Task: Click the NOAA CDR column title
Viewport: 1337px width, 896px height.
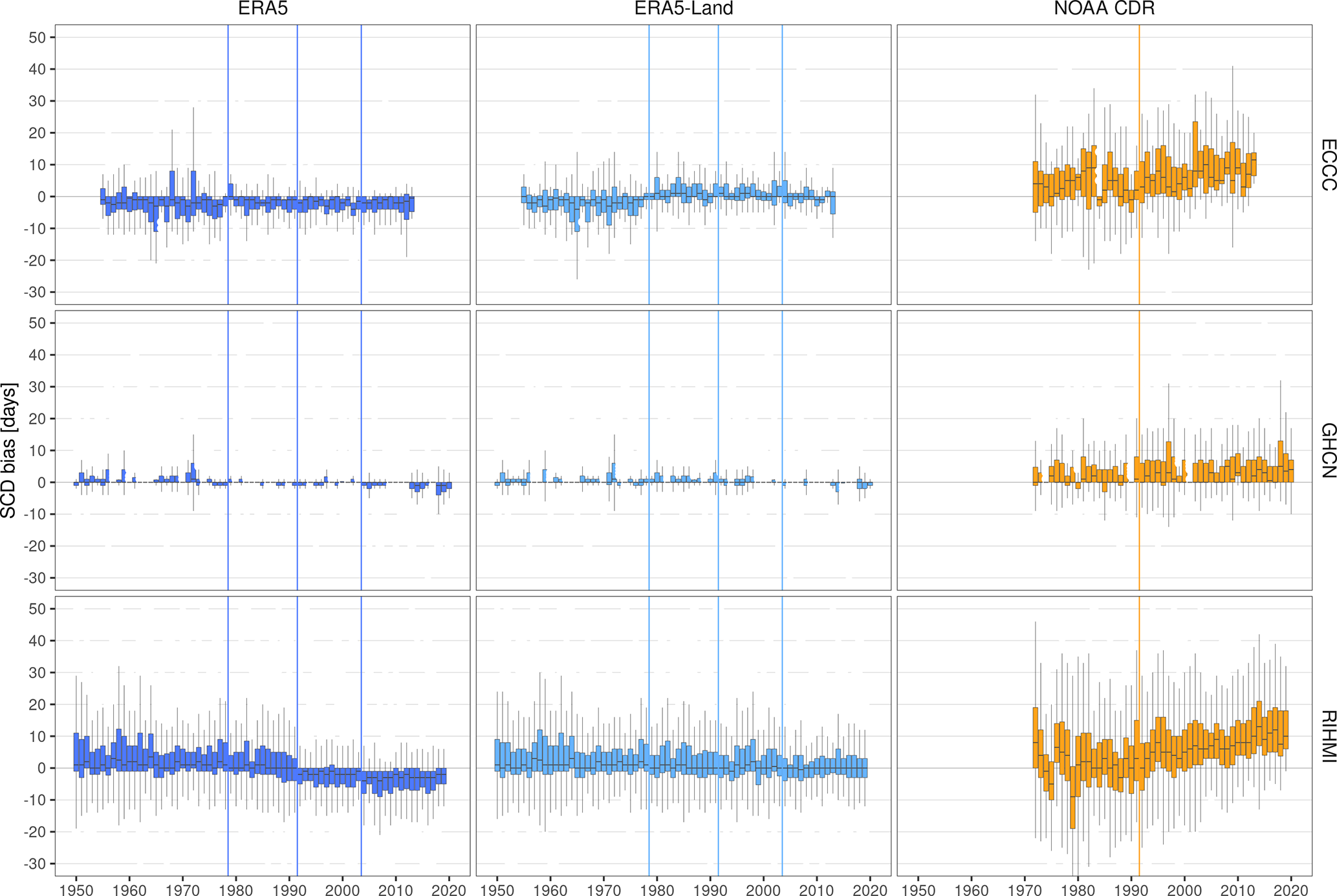Action: pyautogui.click(x=1104, y=9)
